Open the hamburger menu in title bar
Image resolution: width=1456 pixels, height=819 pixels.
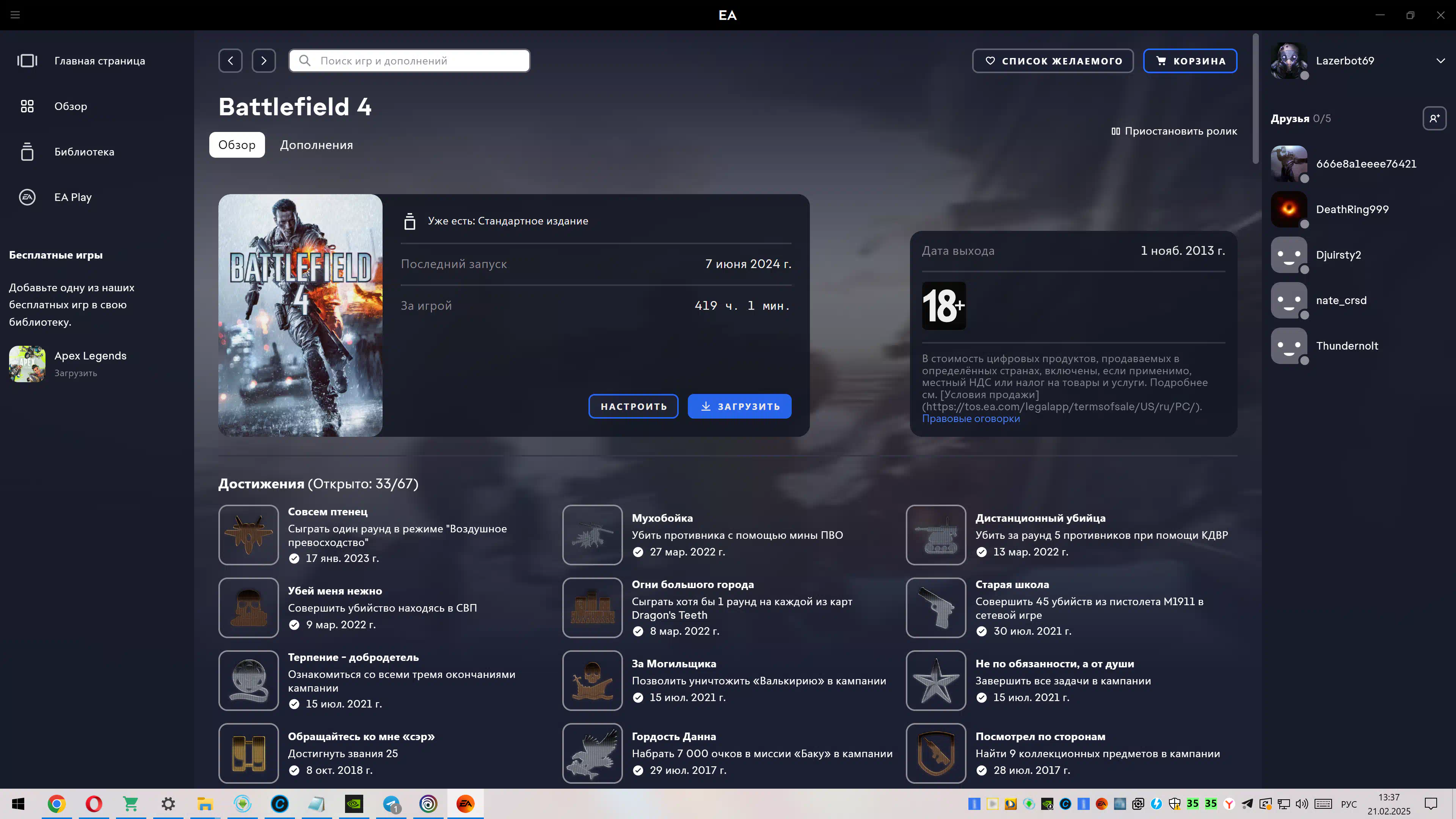15,15
